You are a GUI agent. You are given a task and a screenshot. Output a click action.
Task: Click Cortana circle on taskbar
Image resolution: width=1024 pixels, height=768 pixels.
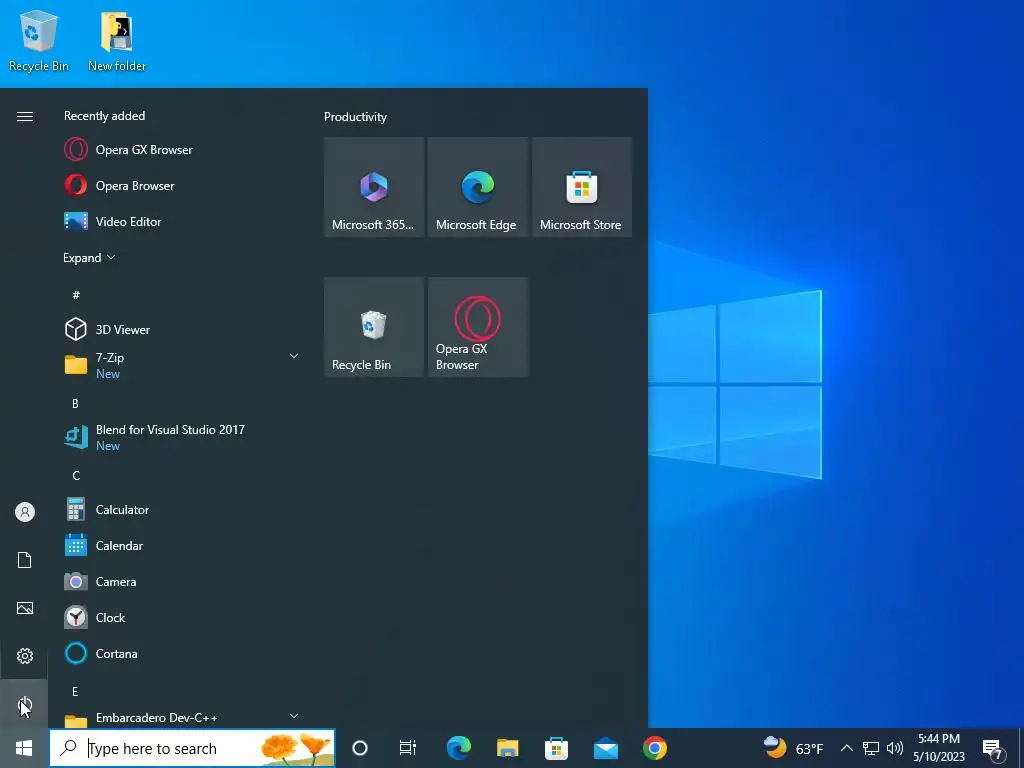[360, 748]
